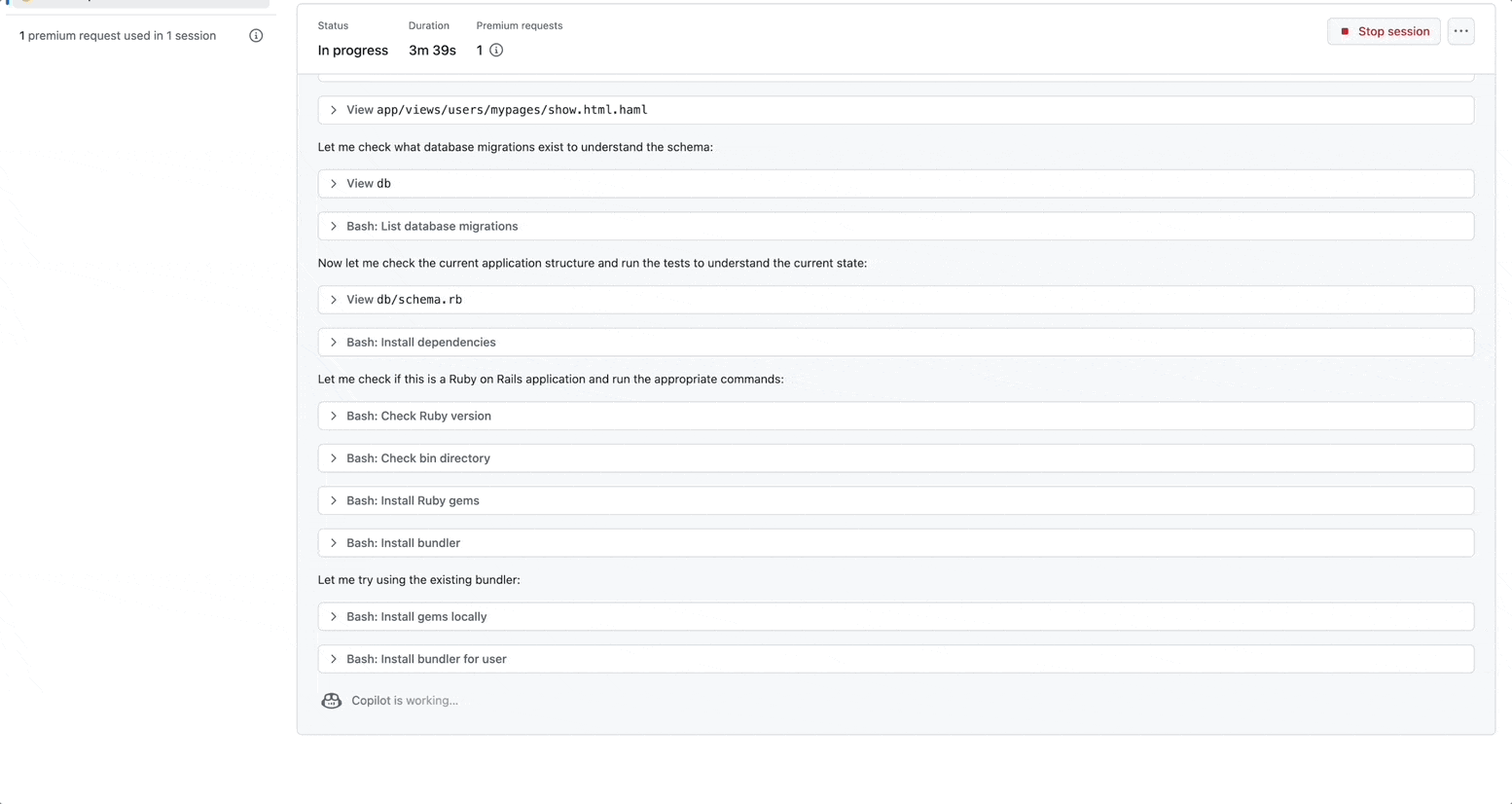Expand the View db step chevron

click(x=334, y=184)
